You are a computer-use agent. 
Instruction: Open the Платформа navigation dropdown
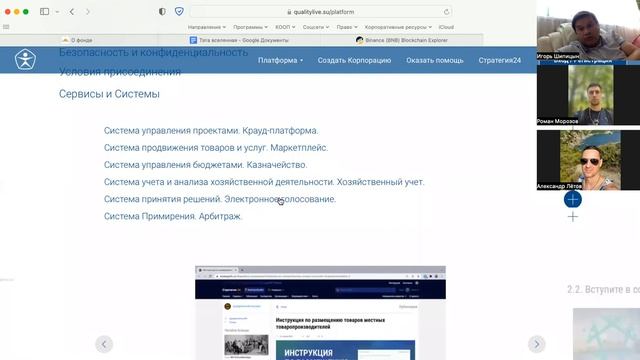[x=280, y=60]
